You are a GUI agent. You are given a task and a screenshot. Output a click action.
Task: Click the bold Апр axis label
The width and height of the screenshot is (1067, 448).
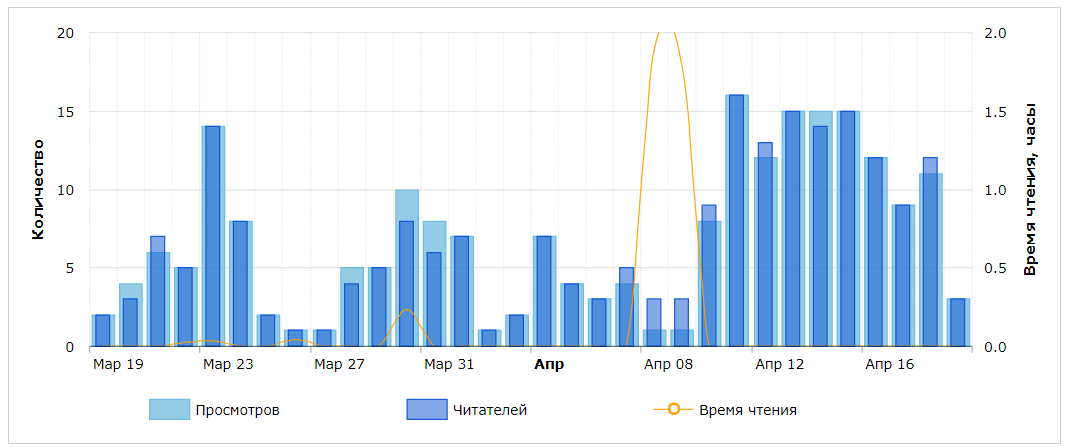[549, 364]
